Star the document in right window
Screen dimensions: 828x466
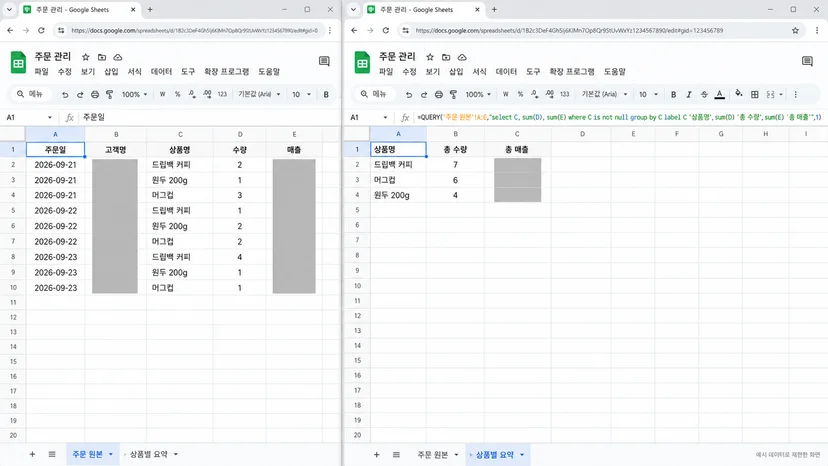click(430, 57)
